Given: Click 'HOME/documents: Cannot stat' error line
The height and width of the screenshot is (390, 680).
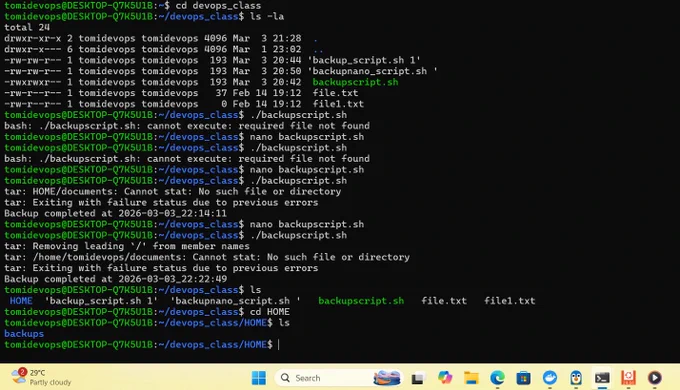Looking at the screenshot, I should (173, 191).
